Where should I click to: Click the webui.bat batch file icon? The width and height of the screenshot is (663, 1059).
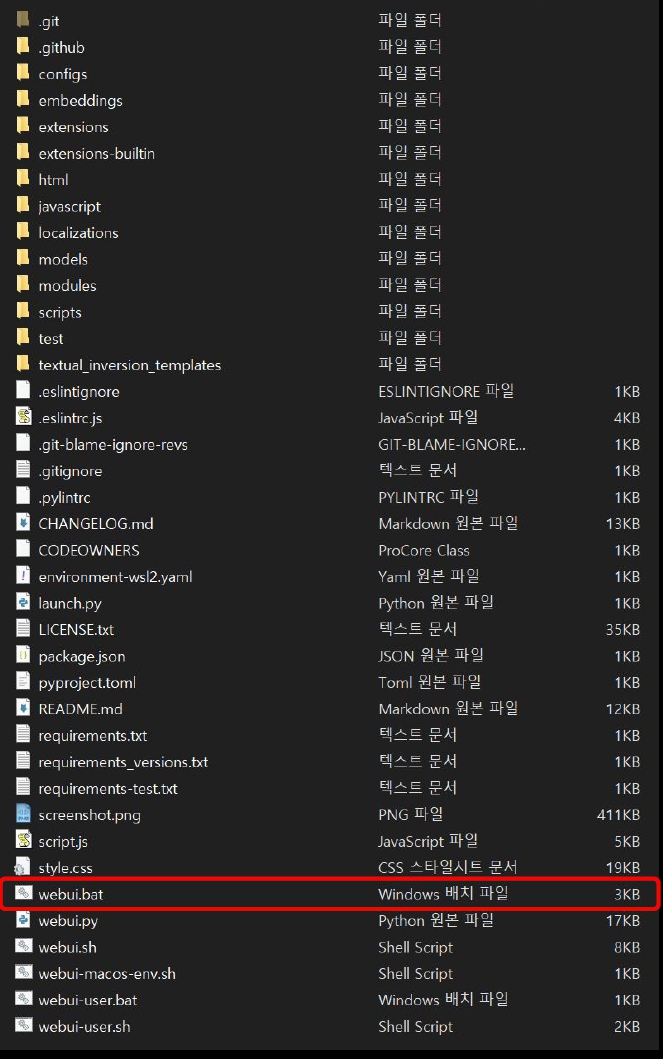coord(24,893)
